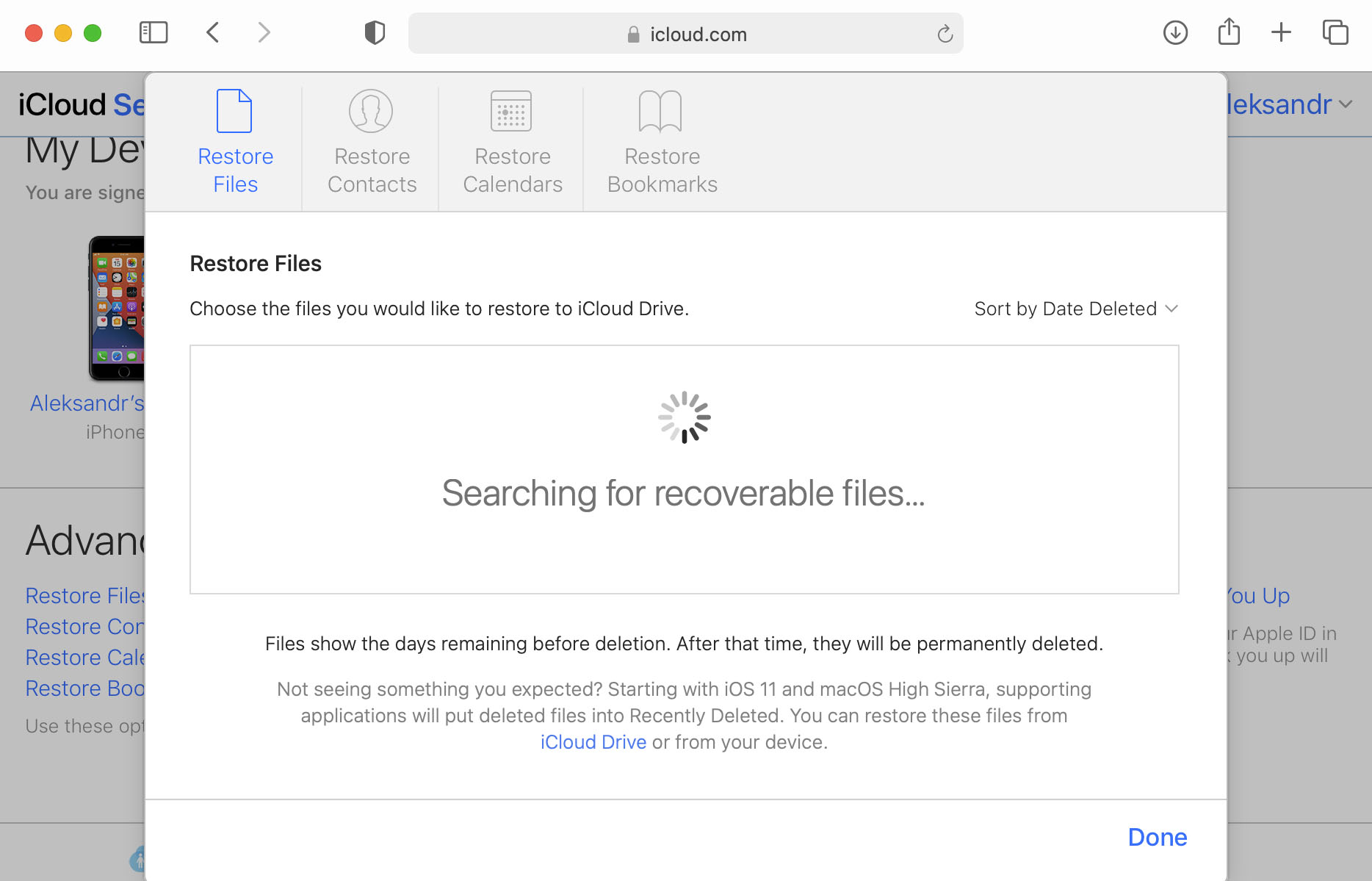Open a new tab with plus icon
This screenshot has height=881, width=1372.
(x=1281, y=32)
